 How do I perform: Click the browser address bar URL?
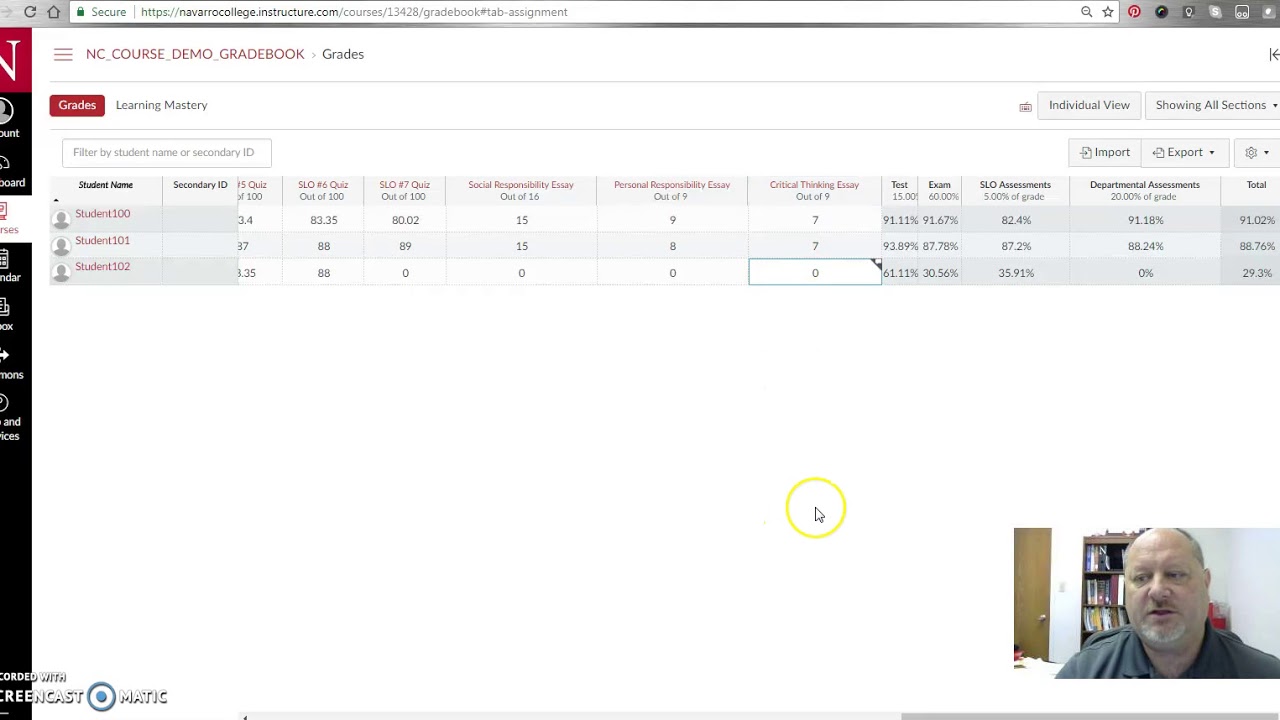point(354,12)
